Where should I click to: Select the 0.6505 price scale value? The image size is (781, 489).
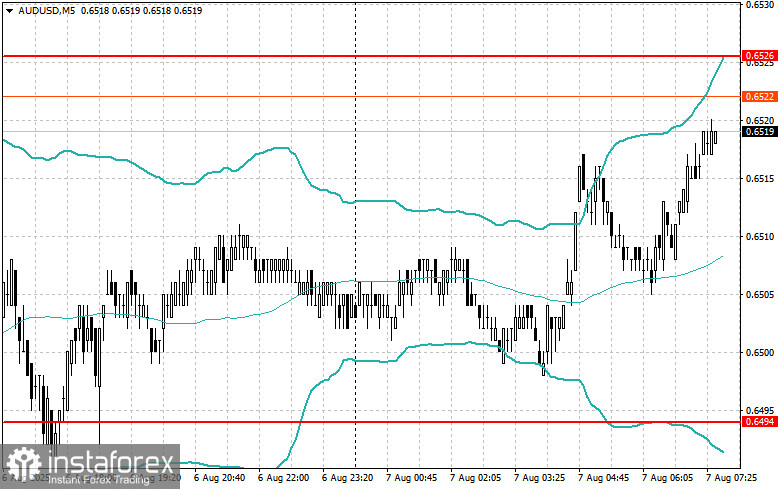pos(760,294)
